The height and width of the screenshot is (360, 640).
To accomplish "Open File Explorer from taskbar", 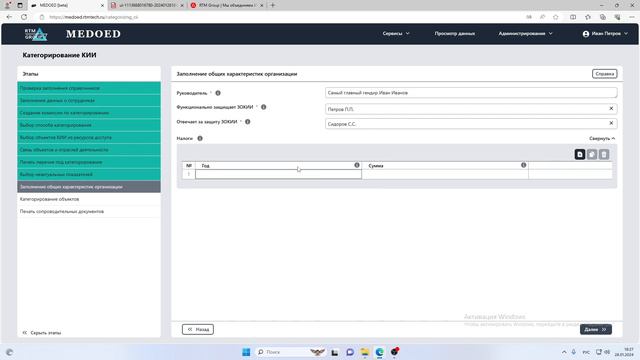I will pyautogui.click(x=364, y=352).
